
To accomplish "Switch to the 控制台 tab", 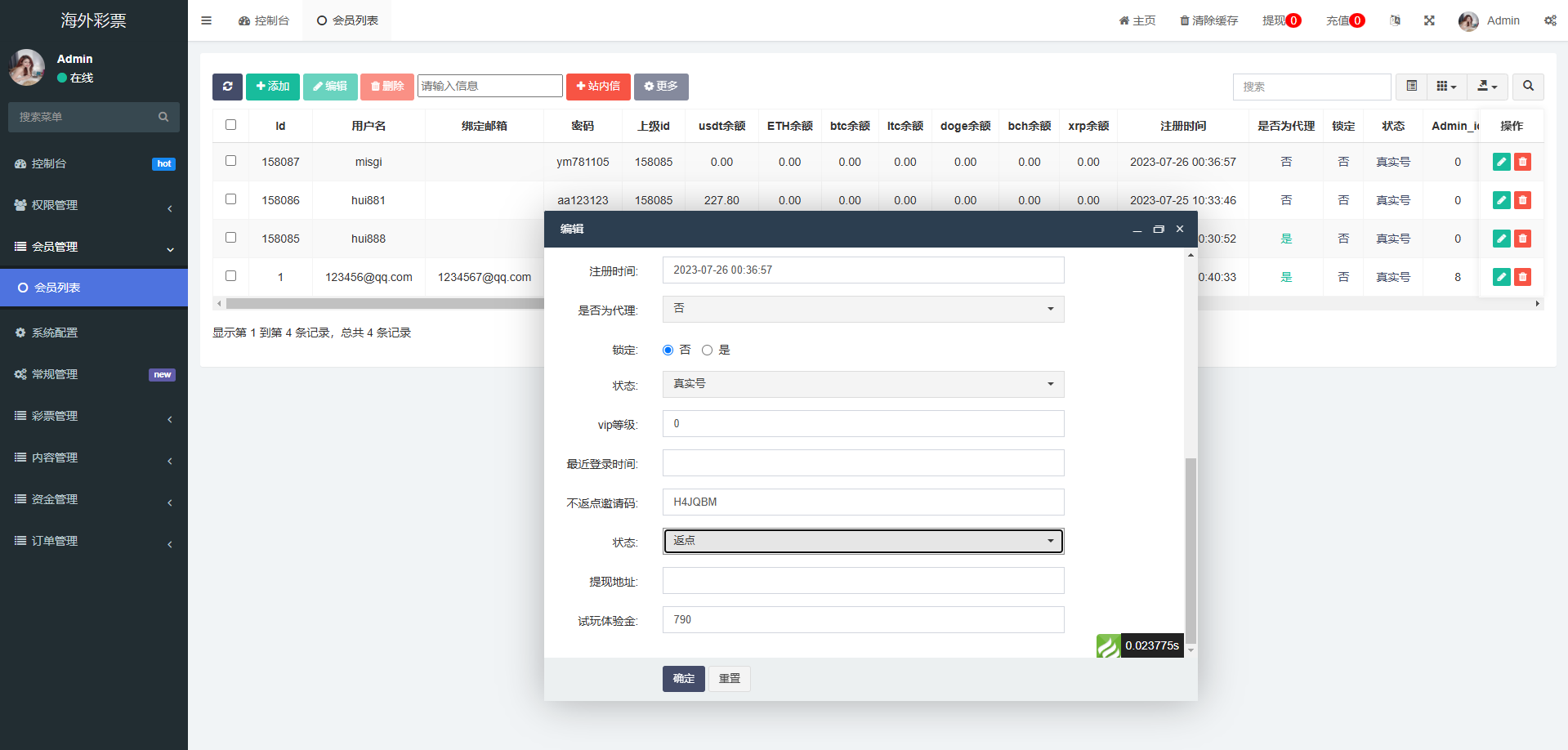I will [264, 20].
